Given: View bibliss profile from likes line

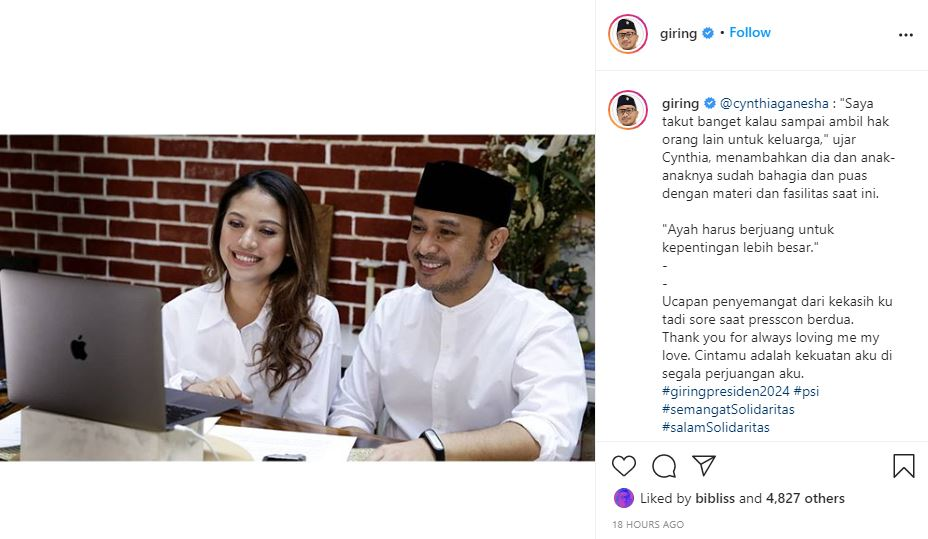Looking at the screenshot, I should click(x=715, y=498).
